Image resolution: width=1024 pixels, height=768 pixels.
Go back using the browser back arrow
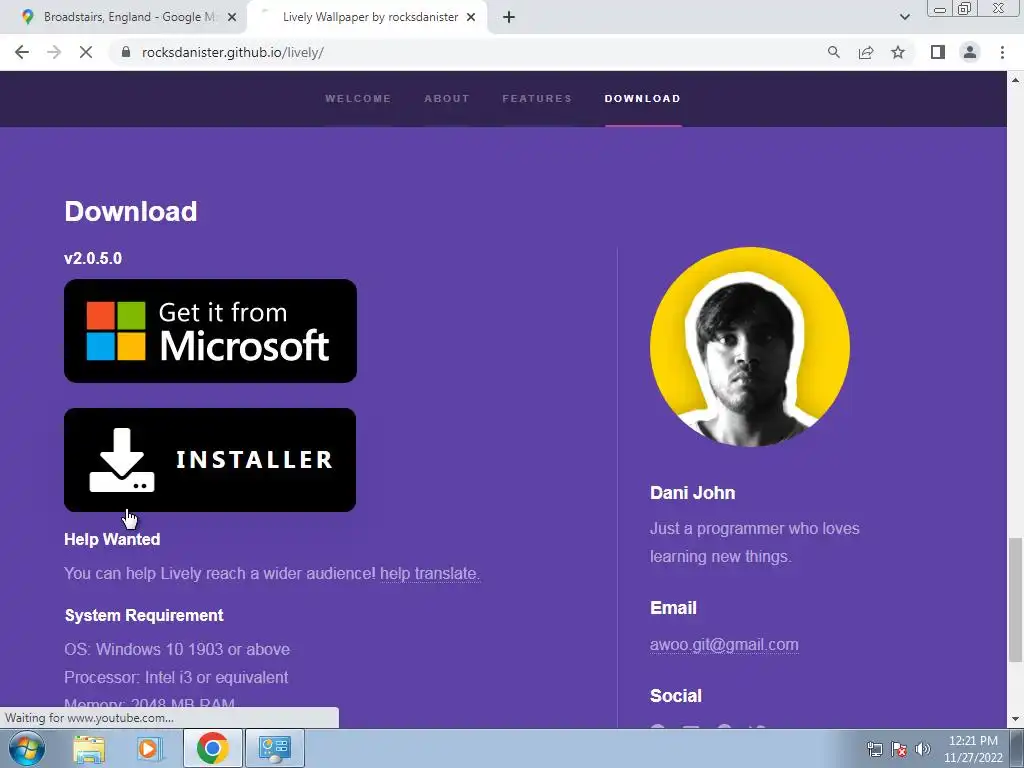tap(22, 52)
